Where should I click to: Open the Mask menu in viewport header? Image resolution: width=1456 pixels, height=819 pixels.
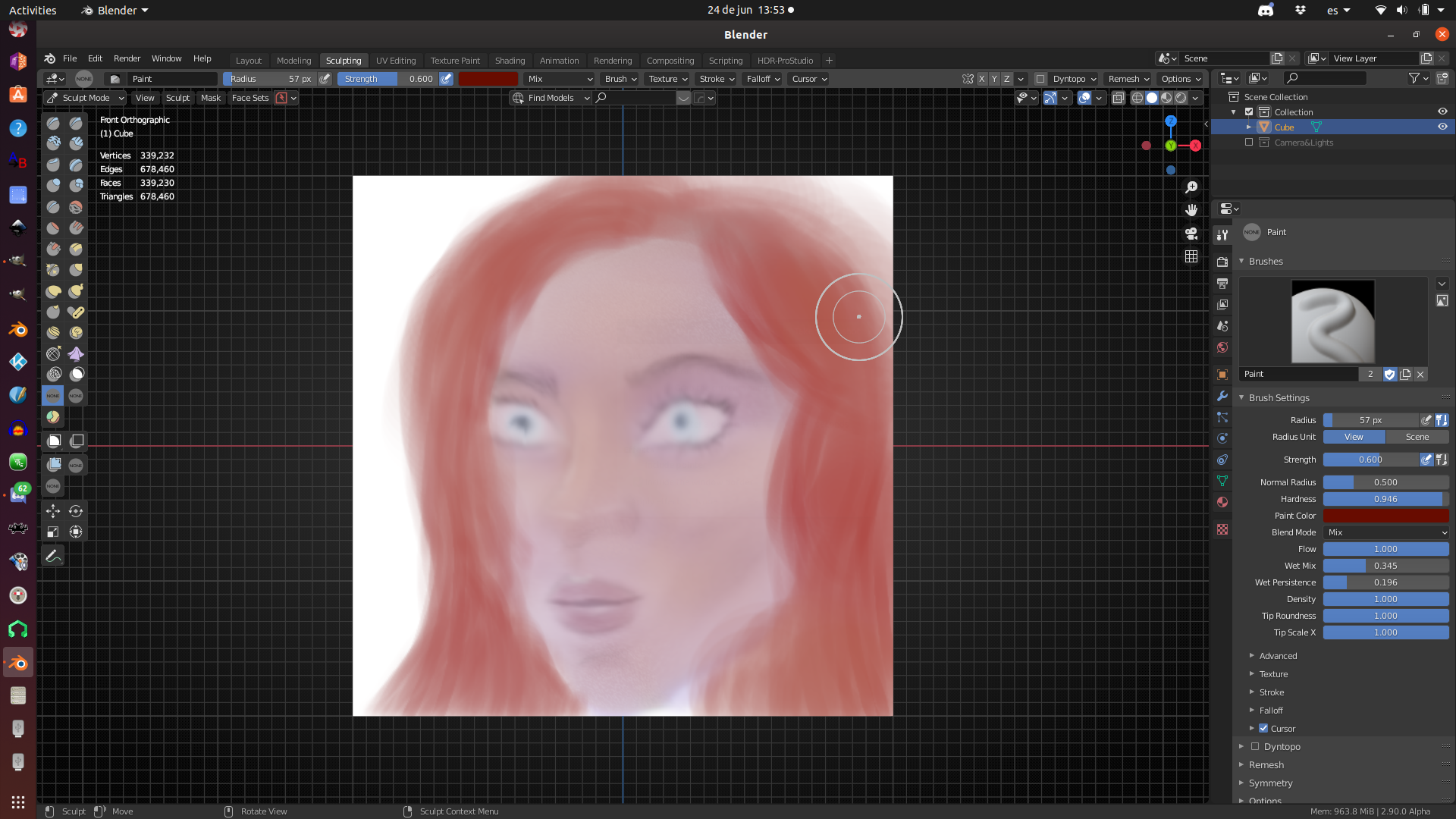pyautogui.click(x=210, y=98)
